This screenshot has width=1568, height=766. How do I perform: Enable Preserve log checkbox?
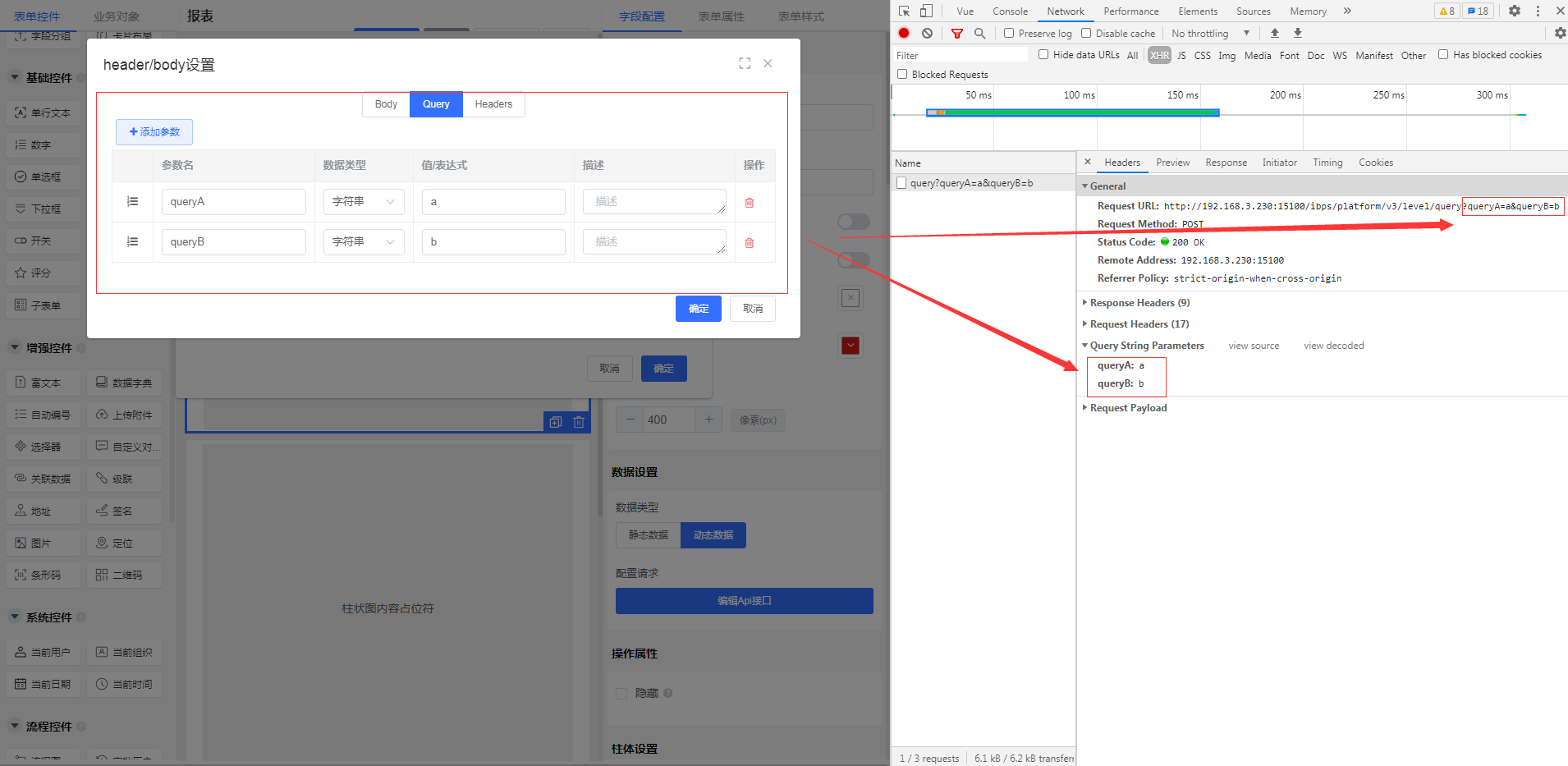click(x=1009, y=34)
